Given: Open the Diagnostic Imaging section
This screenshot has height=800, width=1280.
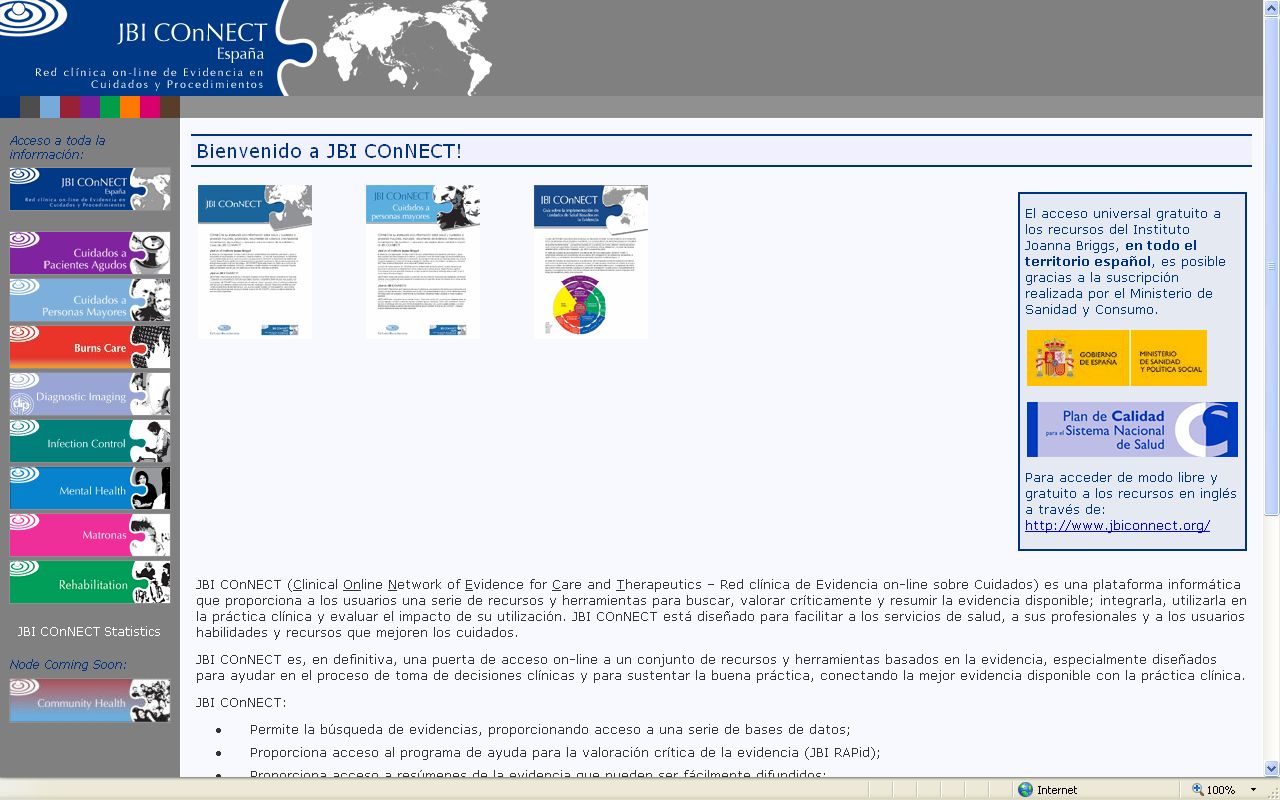Looking at the screenshot, I should pyautogui.click(x=89, y=394).
